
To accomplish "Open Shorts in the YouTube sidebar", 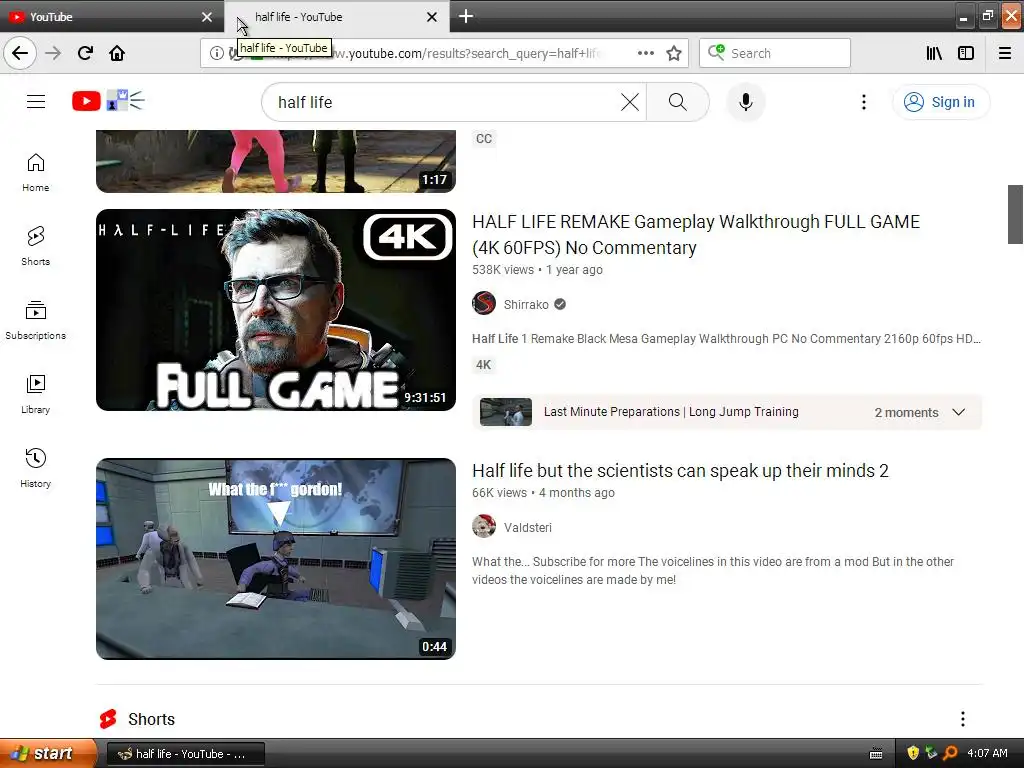I will tap(35, 246).
